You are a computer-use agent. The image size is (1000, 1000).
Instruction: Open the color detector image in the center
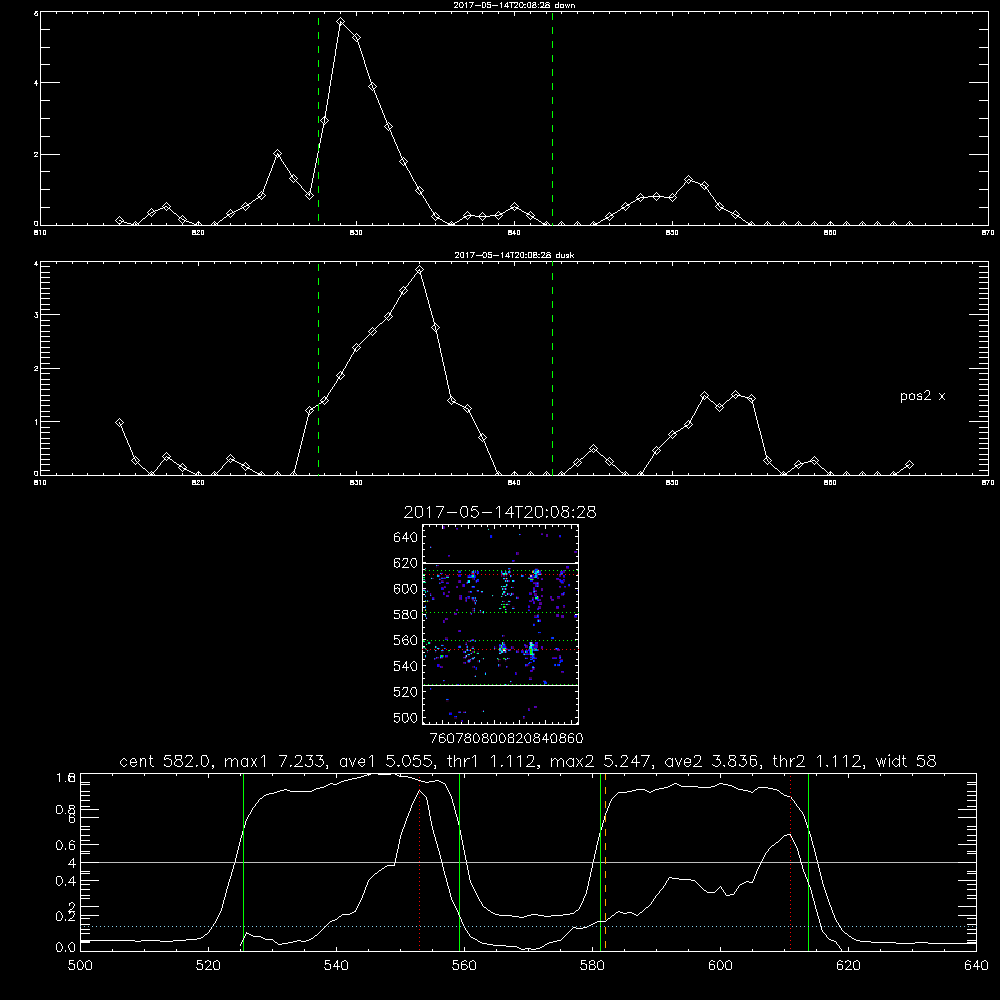pyautogui.click(x=500, y=624)
